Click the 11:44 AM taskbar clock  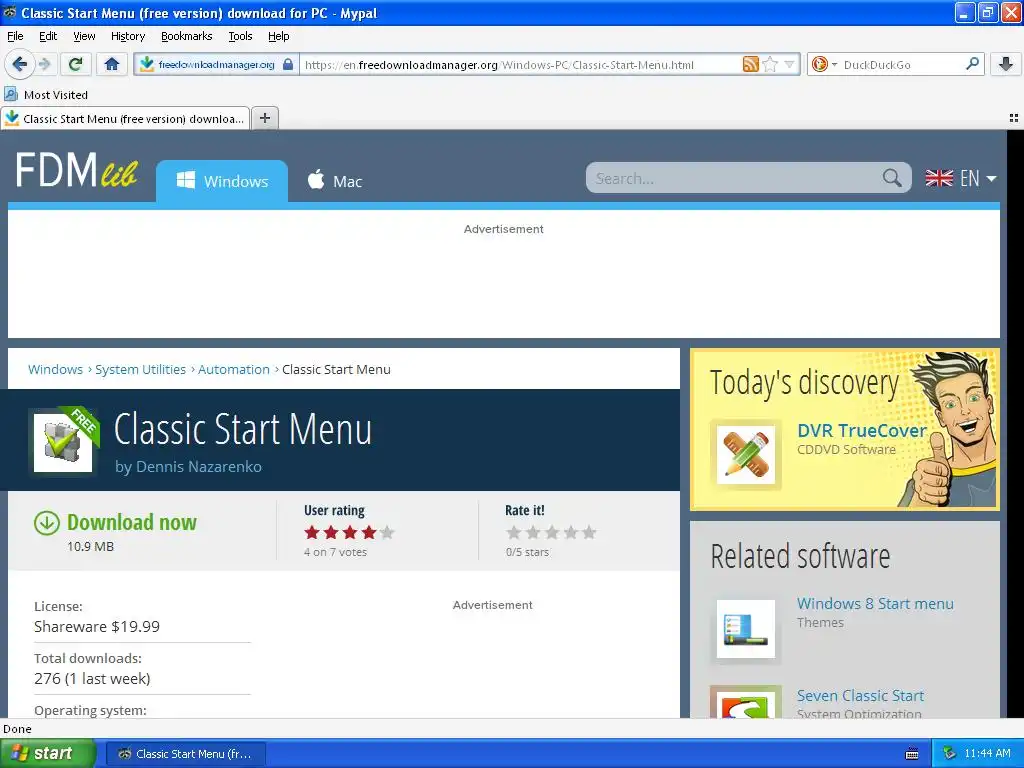coord(987,753)
